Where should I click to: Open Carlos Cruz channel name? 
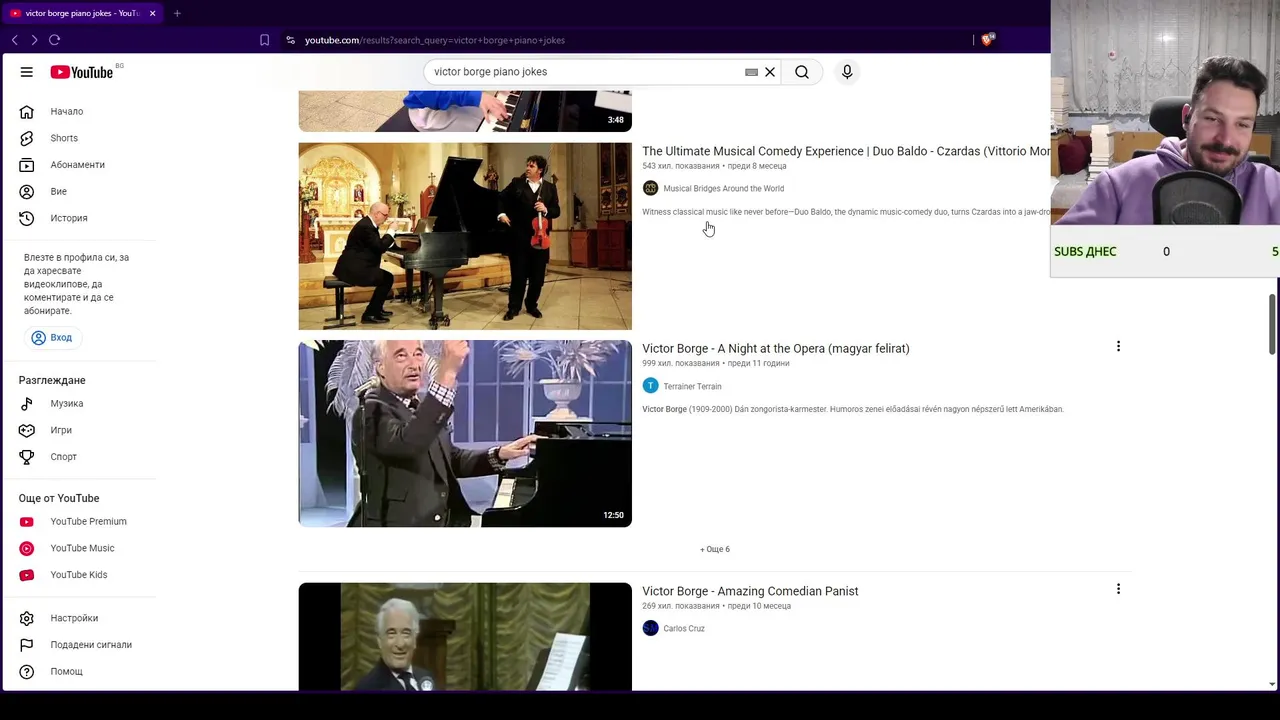[x=684, y=629]
